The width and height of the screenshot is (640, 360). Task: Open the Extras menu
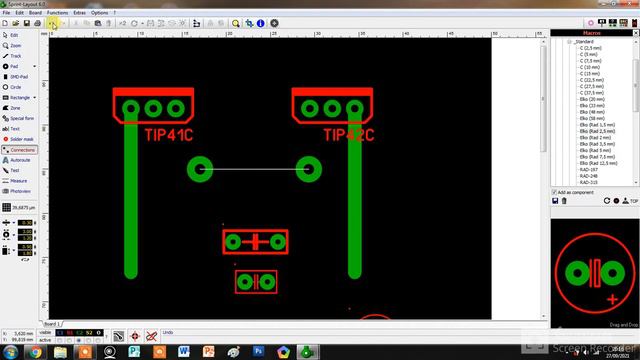(x=79, y=13)
